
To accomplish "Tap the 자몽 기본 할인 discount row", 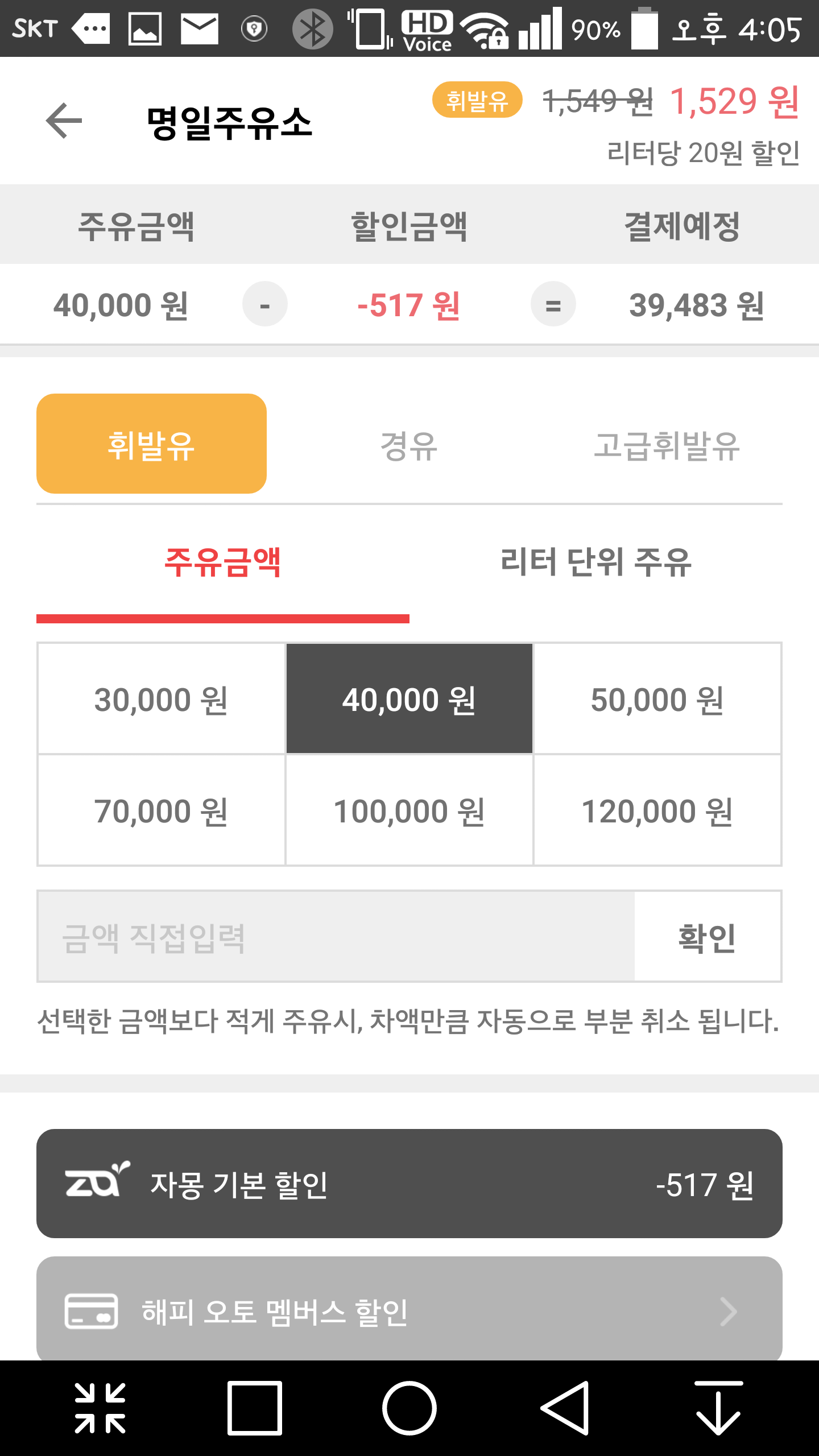I will pyautogui.click(x=409, y=1183).
